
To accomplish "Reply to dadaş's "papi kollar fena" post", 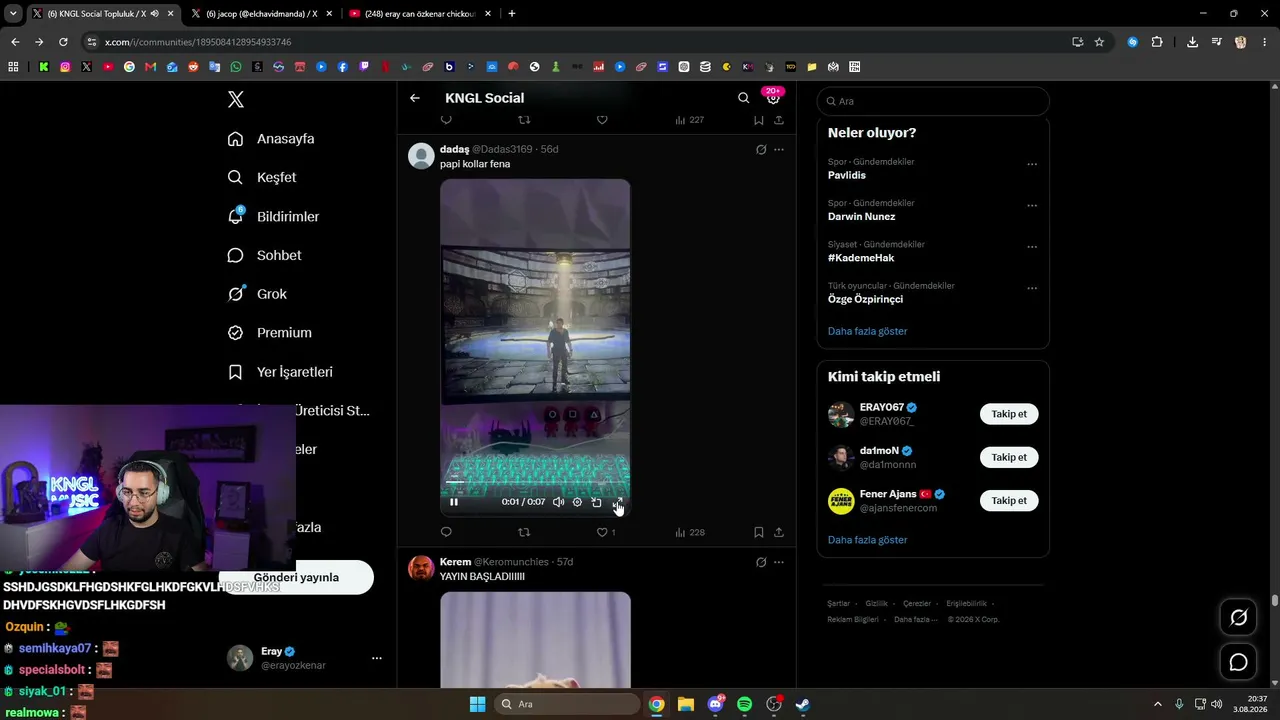I will 446,532.
